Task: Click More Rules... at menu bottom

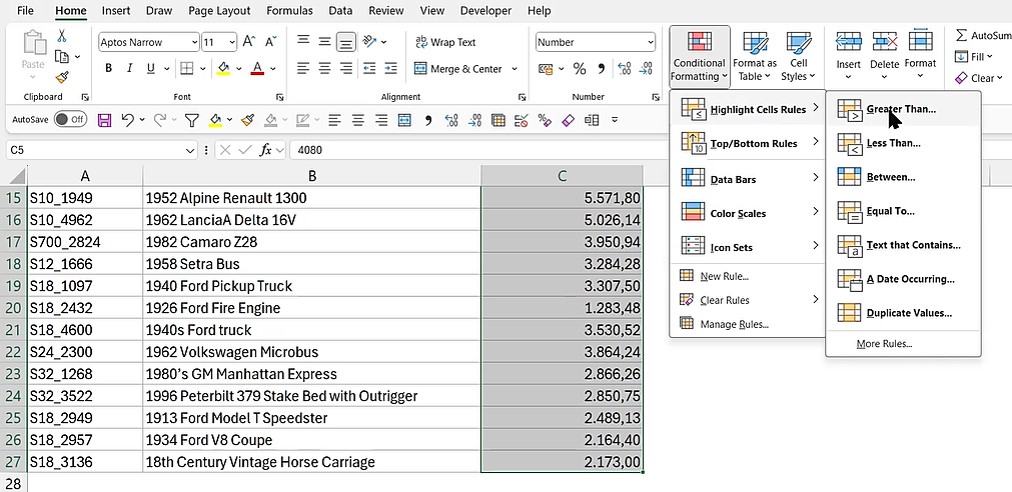Action: coord(903,343)
